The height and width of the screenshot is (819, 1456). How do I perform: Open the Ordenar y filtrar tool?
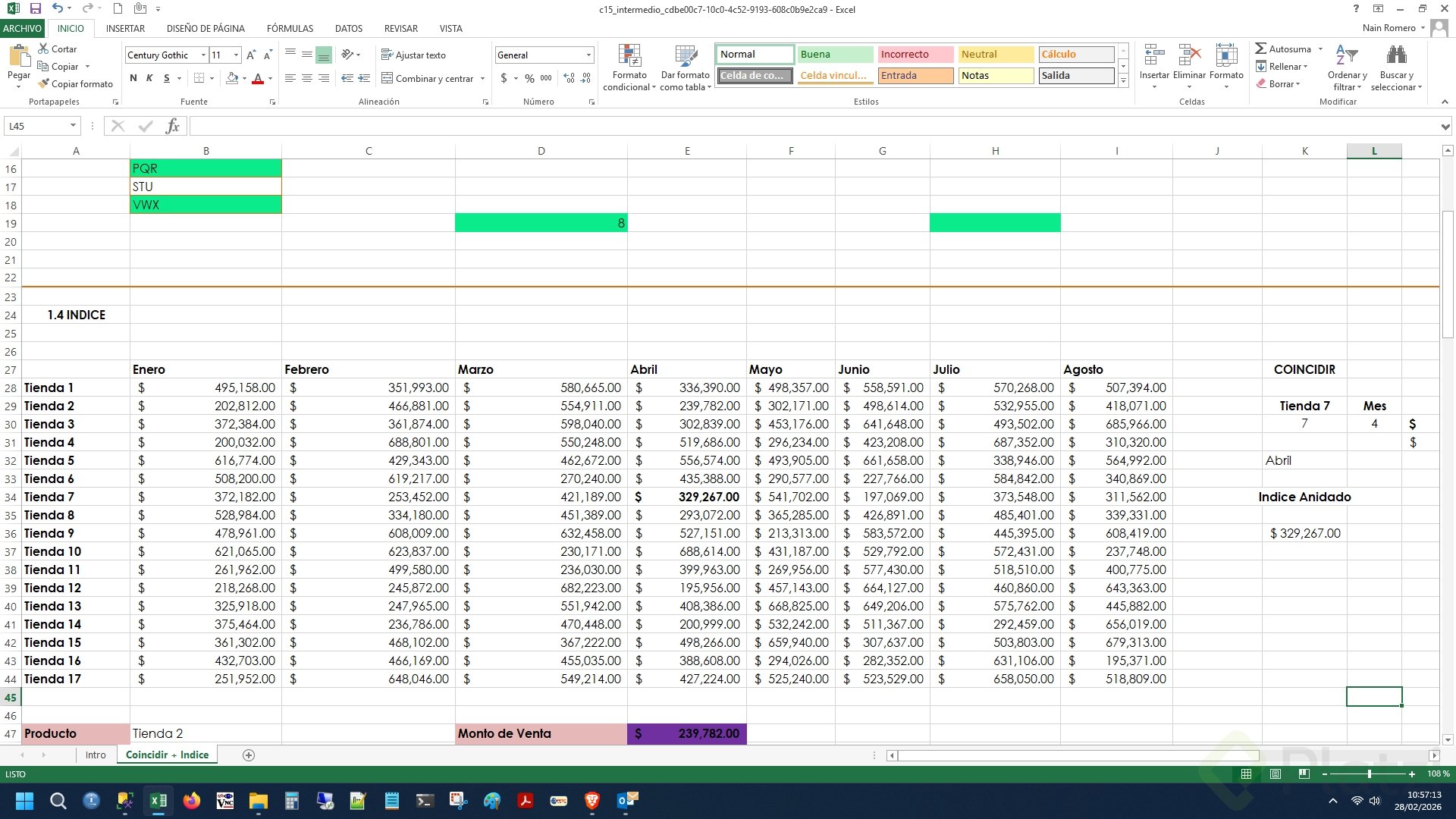[1347, 68]
